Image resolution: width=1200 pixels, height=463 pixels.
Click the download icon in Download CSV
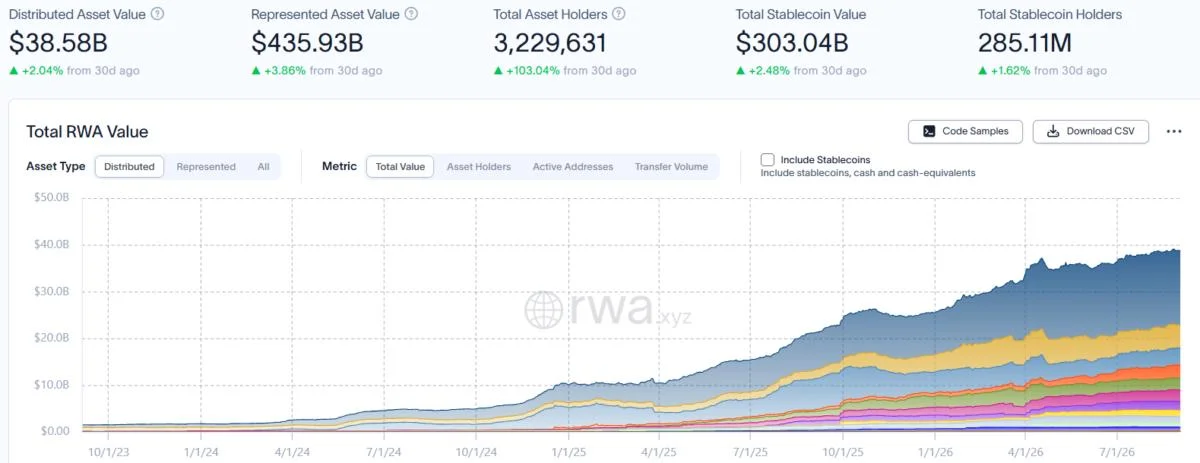click(x=1053, y=131)
